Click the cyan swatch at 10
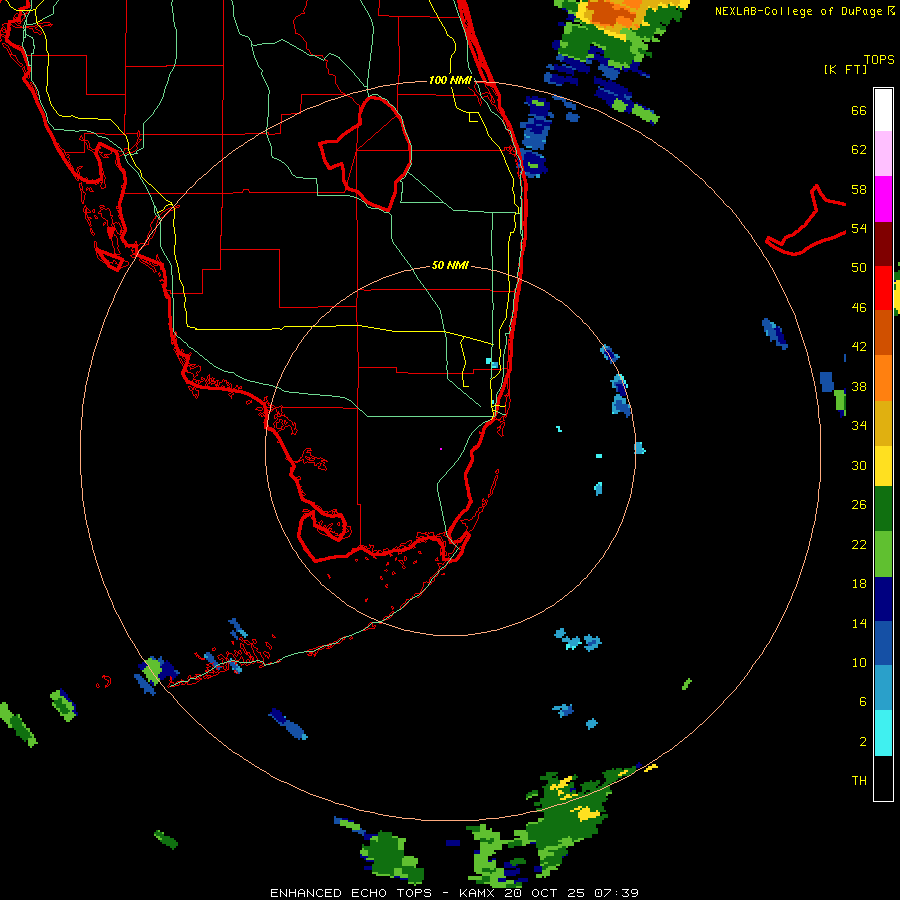This screenshot has height=900, width=900. [883, 733]
